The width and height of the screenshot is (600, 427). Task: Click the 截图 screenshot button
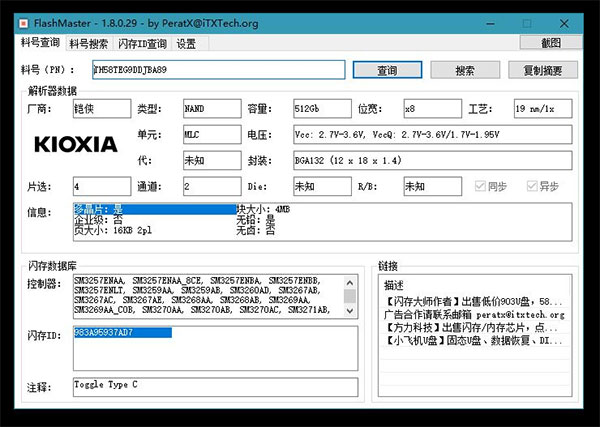pos(550,43)
